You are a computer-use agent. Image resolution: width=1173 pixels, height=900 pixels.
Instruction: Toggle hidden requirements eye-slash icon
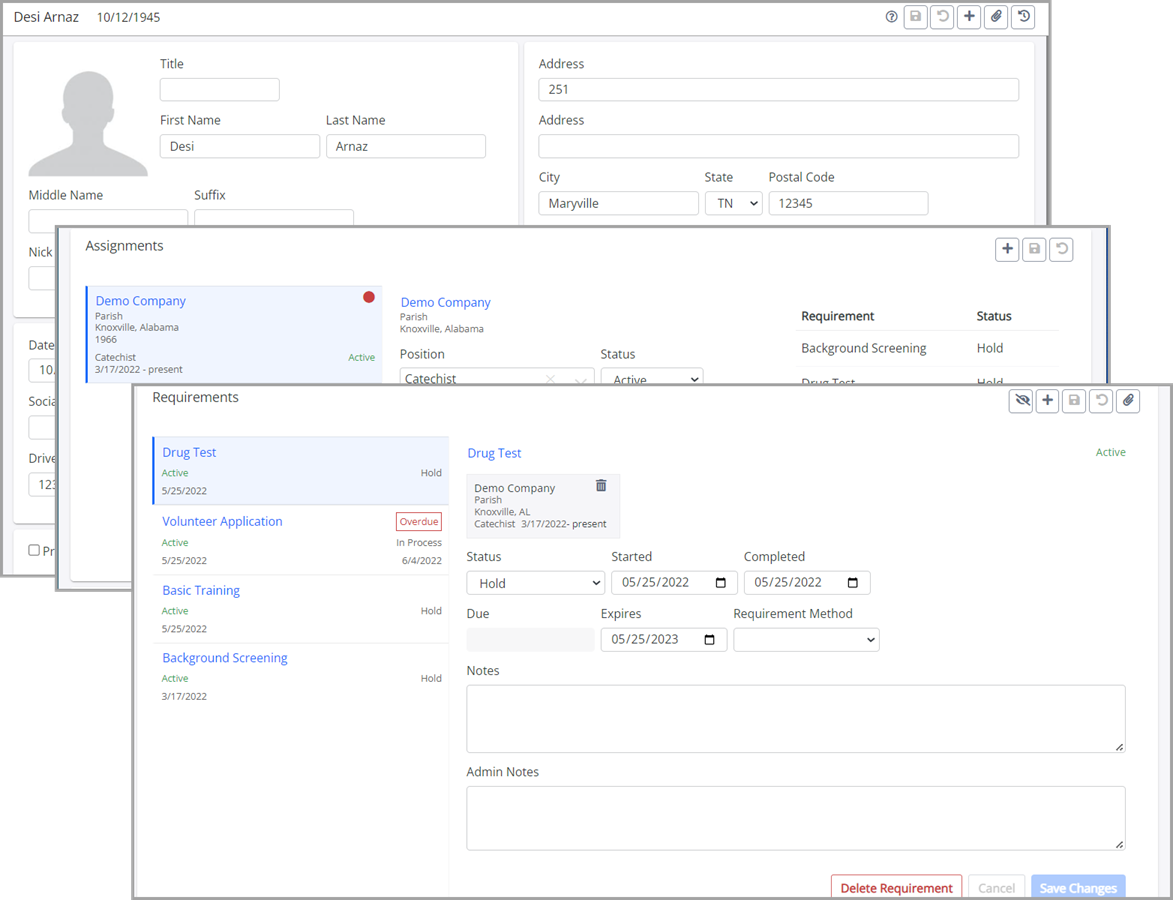pyautogui.click(x=1020, y=401)
